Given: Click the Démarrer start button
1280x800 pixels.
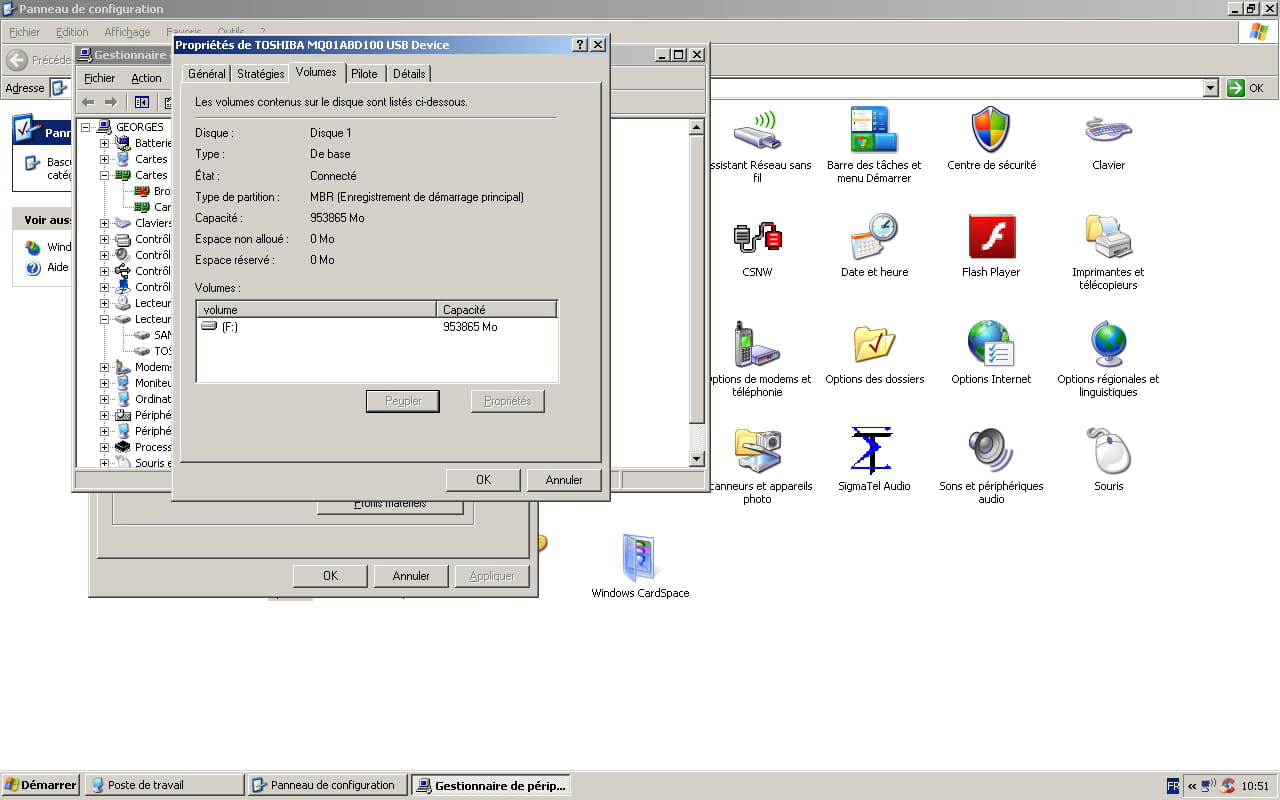Looking at the screenshot, I should tap(40, 785).
